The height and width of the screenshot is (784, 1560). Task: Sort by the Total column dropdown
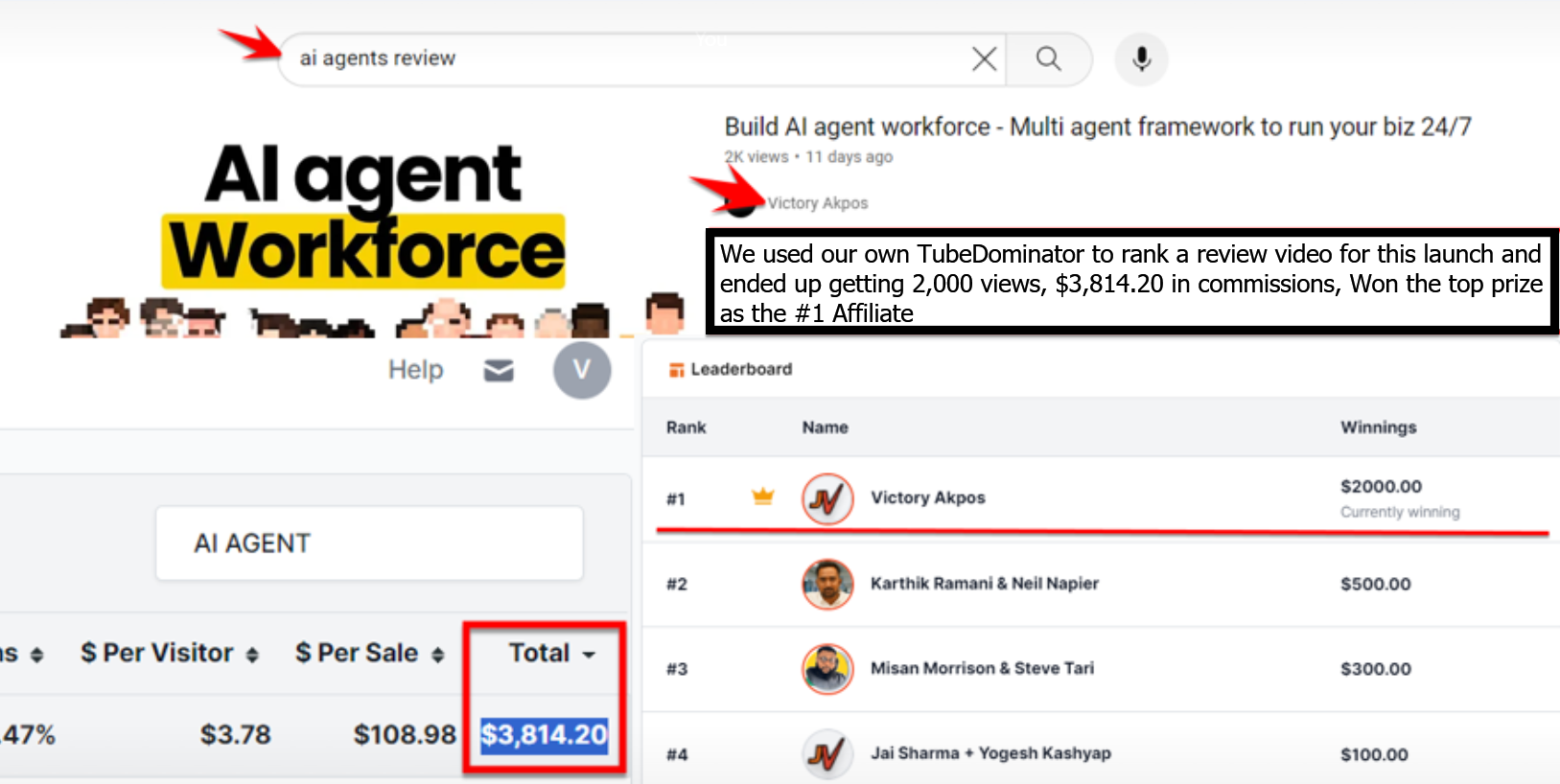tap(551, 654)
